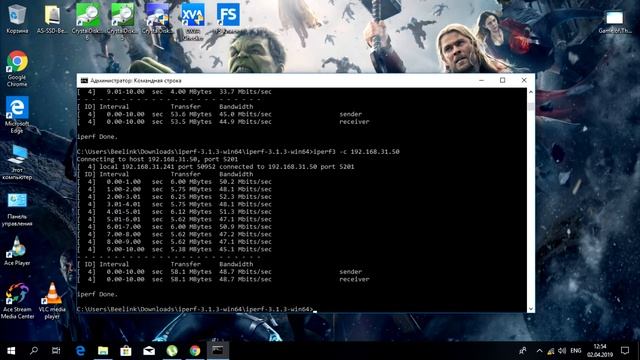Image resolution: width=640 pixels, height=360 pixels.
Task: Select the blue CrystalDisk desktop shortcut
Action: [x=158, y=18]
